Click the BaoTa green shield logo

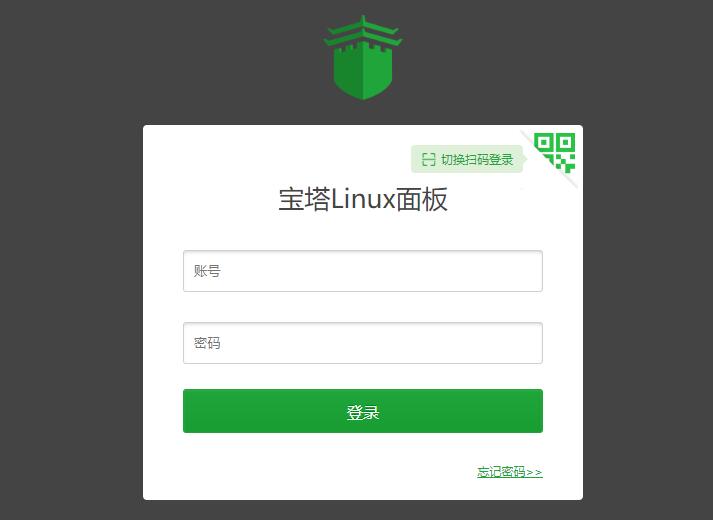click(x=363, y=57)
